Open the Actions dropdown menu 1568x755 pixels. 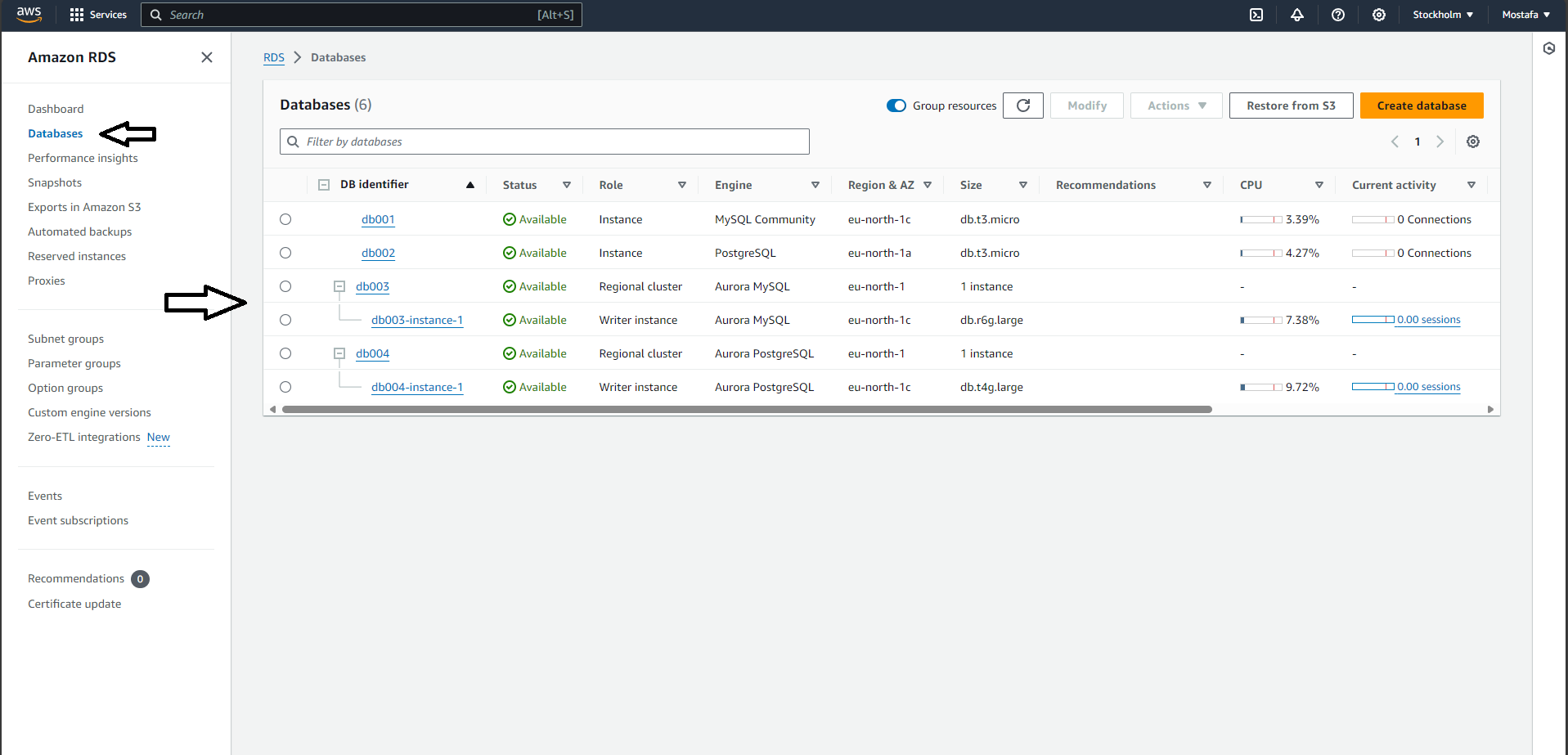pos(1175,105)
